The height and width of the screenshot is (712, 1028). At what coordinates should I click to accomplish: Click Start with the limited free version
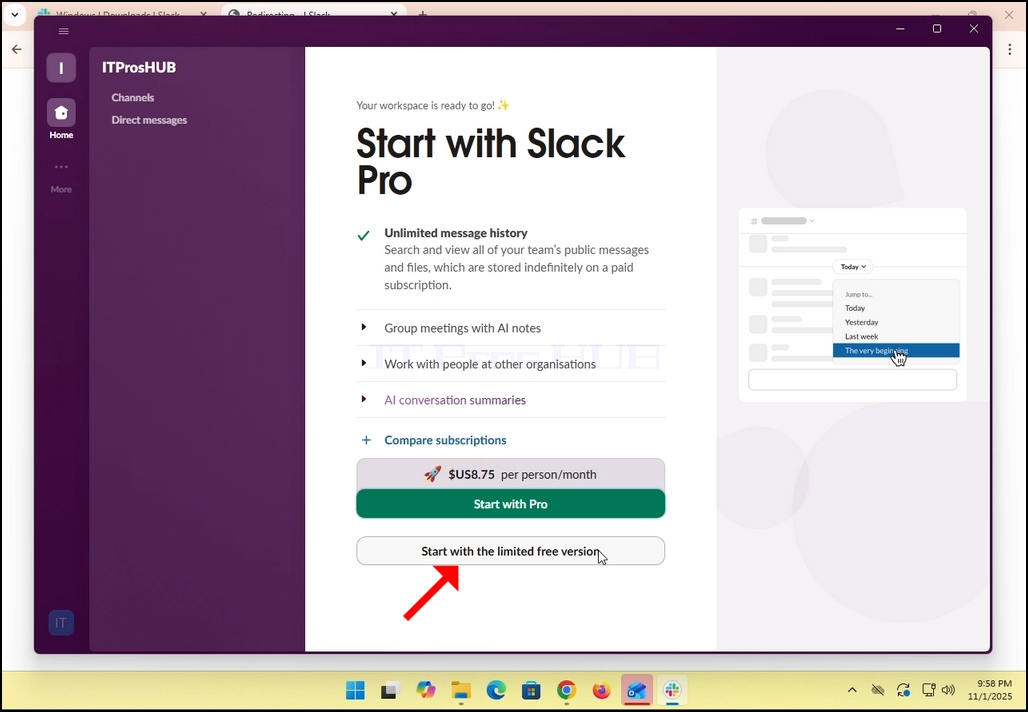[510, 551]
